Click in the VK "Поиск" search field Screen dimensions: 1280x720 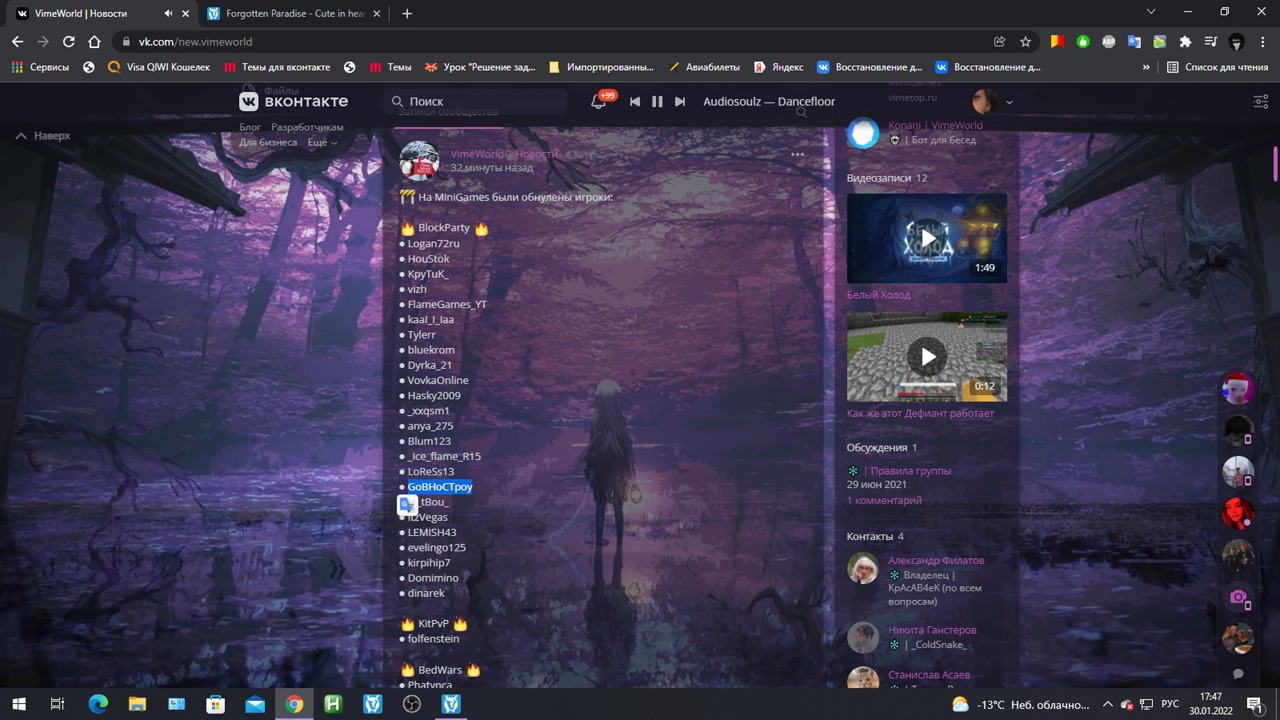[480, 101]
